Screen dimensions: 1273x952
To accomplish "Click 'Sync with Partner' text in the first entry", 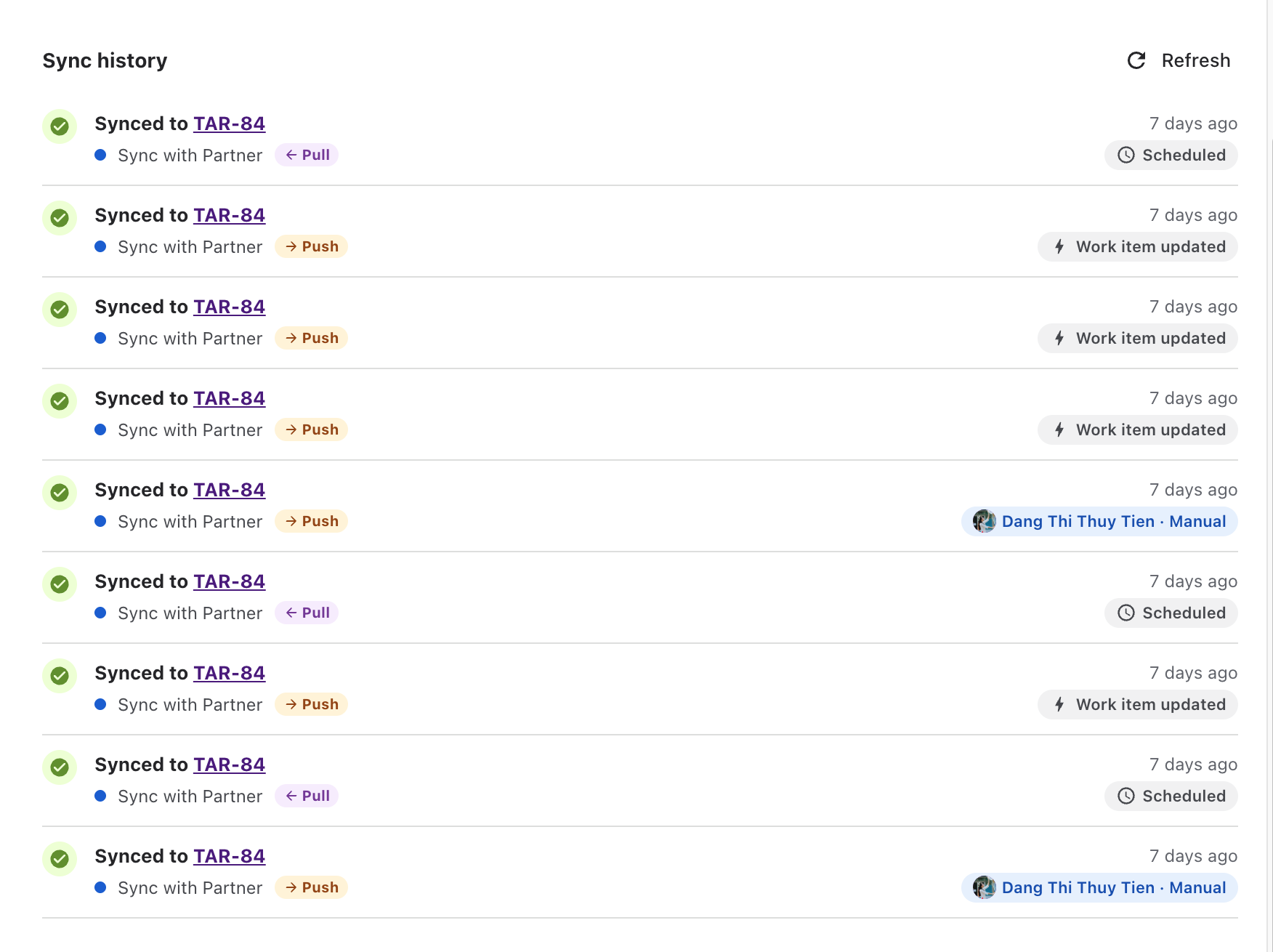I will coord(190,156).
